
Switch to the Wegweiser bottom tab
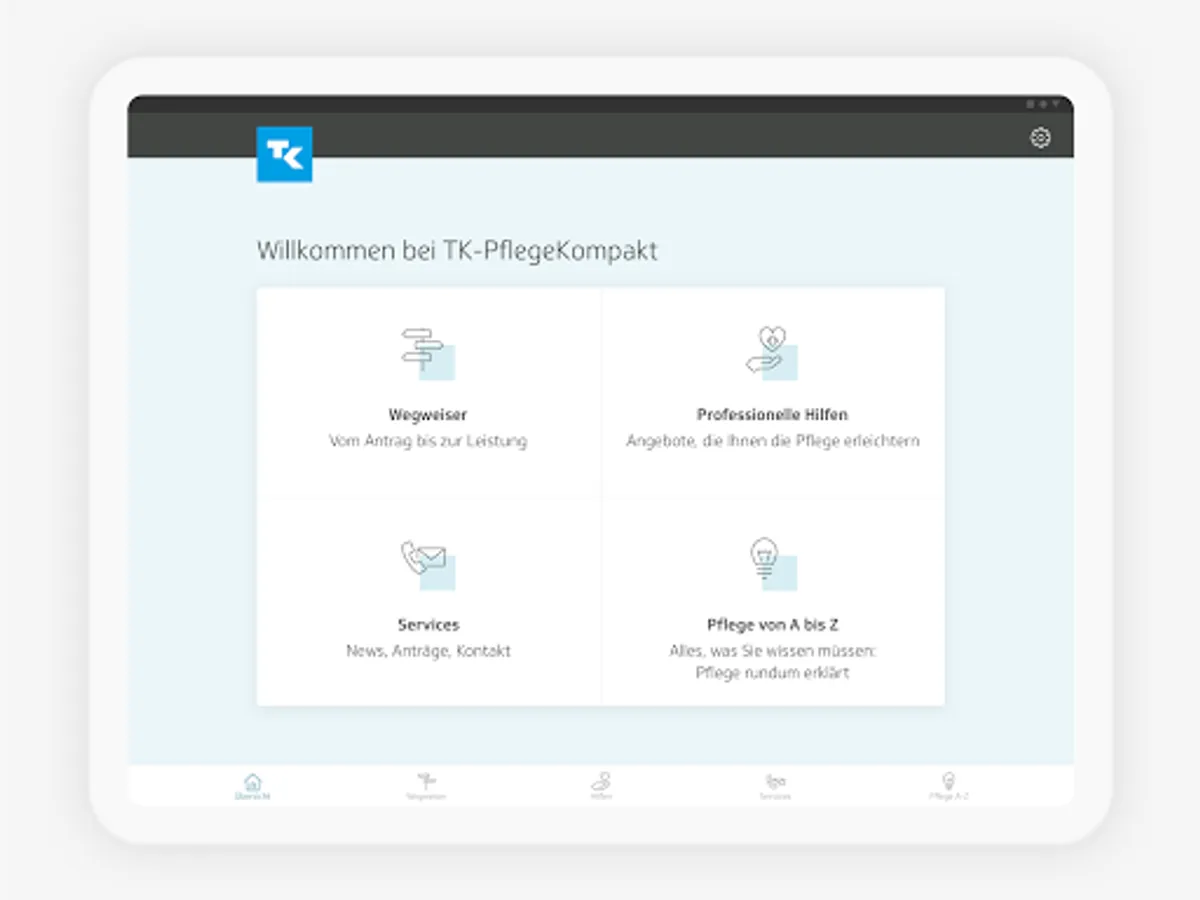click(426, 786)
